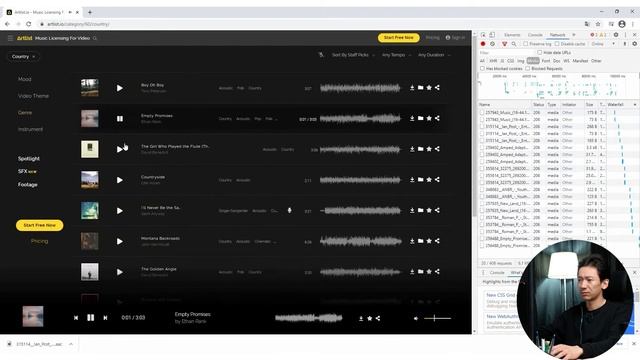Add 'Countryside' to a folder
Image resolution: width=640 pixels, height=360 pixels.
(x=420, y=180)
